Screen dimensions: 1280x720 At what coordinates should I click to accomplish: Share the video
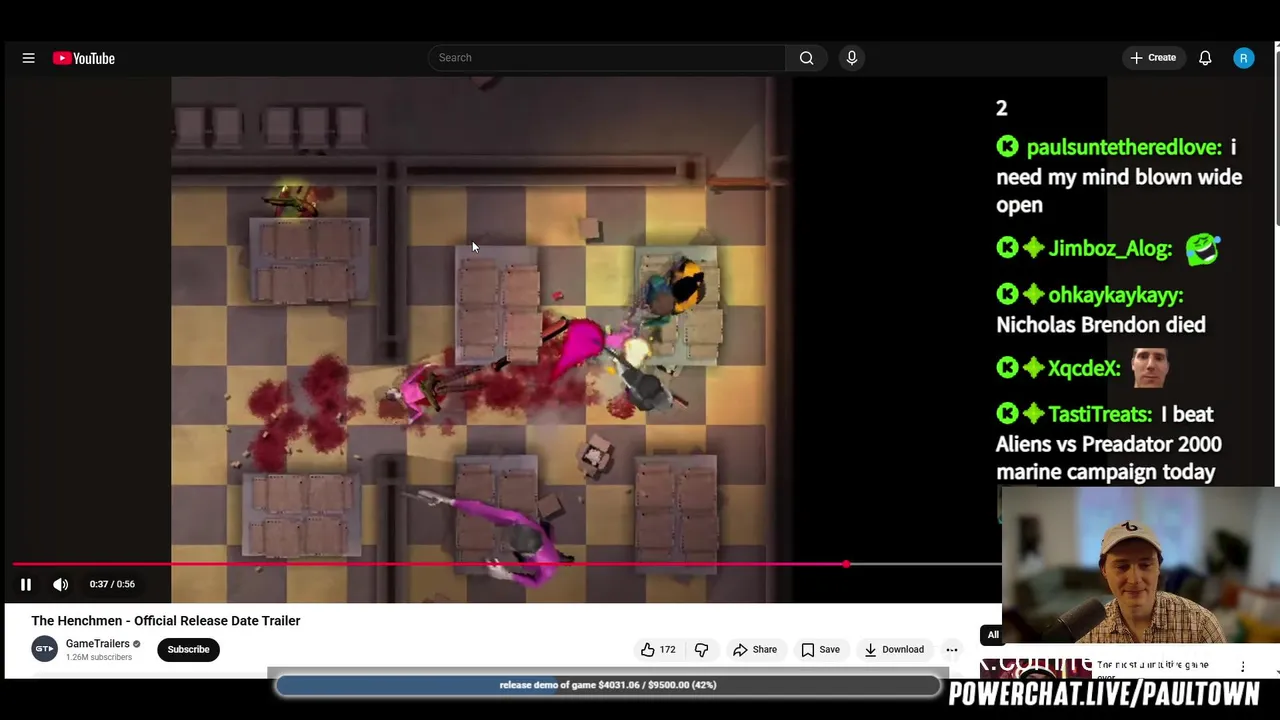click(x=755, y=650)
